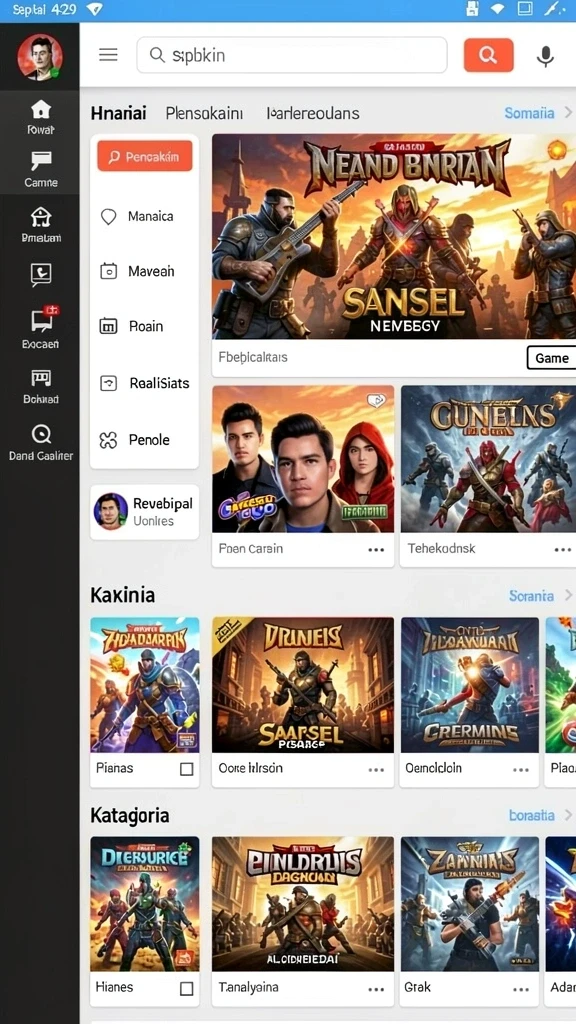Click the Kakinia section heading
This screenshot has width=576, height=1024.
point(122,595)
